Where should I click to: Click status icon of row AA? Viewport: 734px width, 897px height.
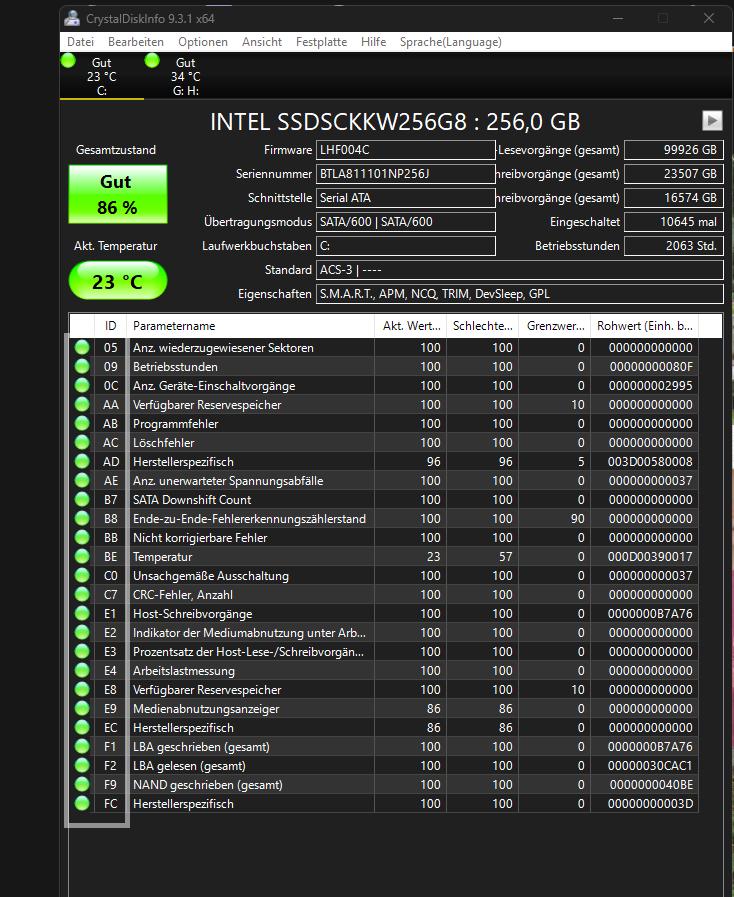[x=82, y=404]
